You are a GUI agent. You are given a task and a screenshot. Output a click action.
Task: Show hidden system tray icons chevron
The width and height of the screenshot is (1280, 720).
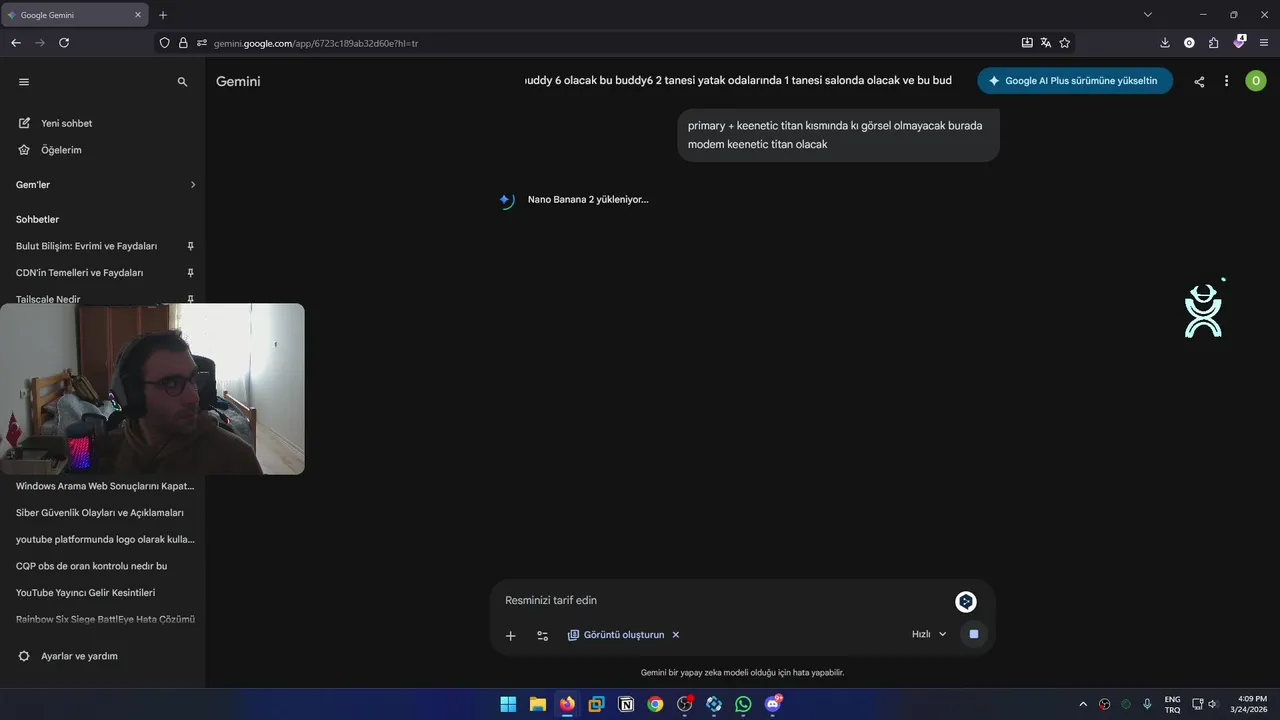tap(1083, 704)
